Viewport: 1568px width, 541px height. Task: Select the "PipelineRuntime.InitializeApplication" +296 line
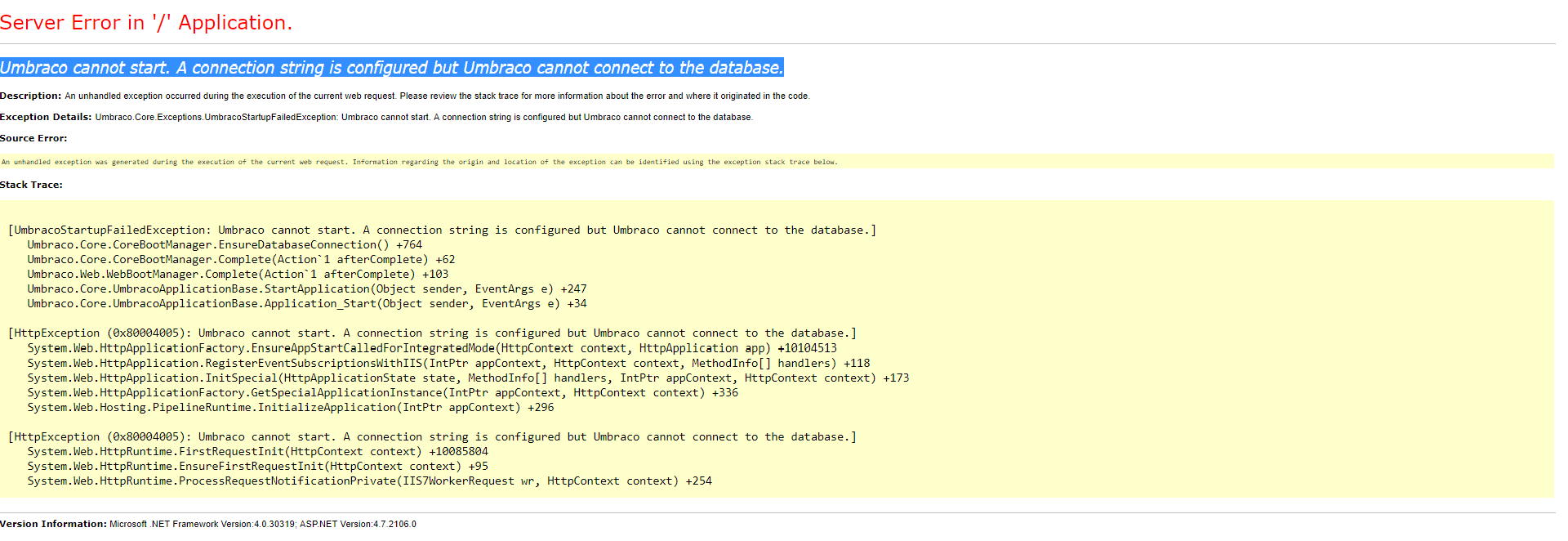291,408
